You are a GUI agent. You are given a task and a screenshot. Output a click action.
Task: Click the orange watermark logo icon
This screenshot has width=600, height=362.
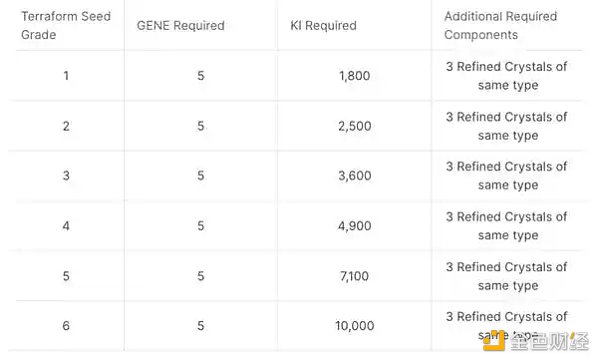pos(495,341)
